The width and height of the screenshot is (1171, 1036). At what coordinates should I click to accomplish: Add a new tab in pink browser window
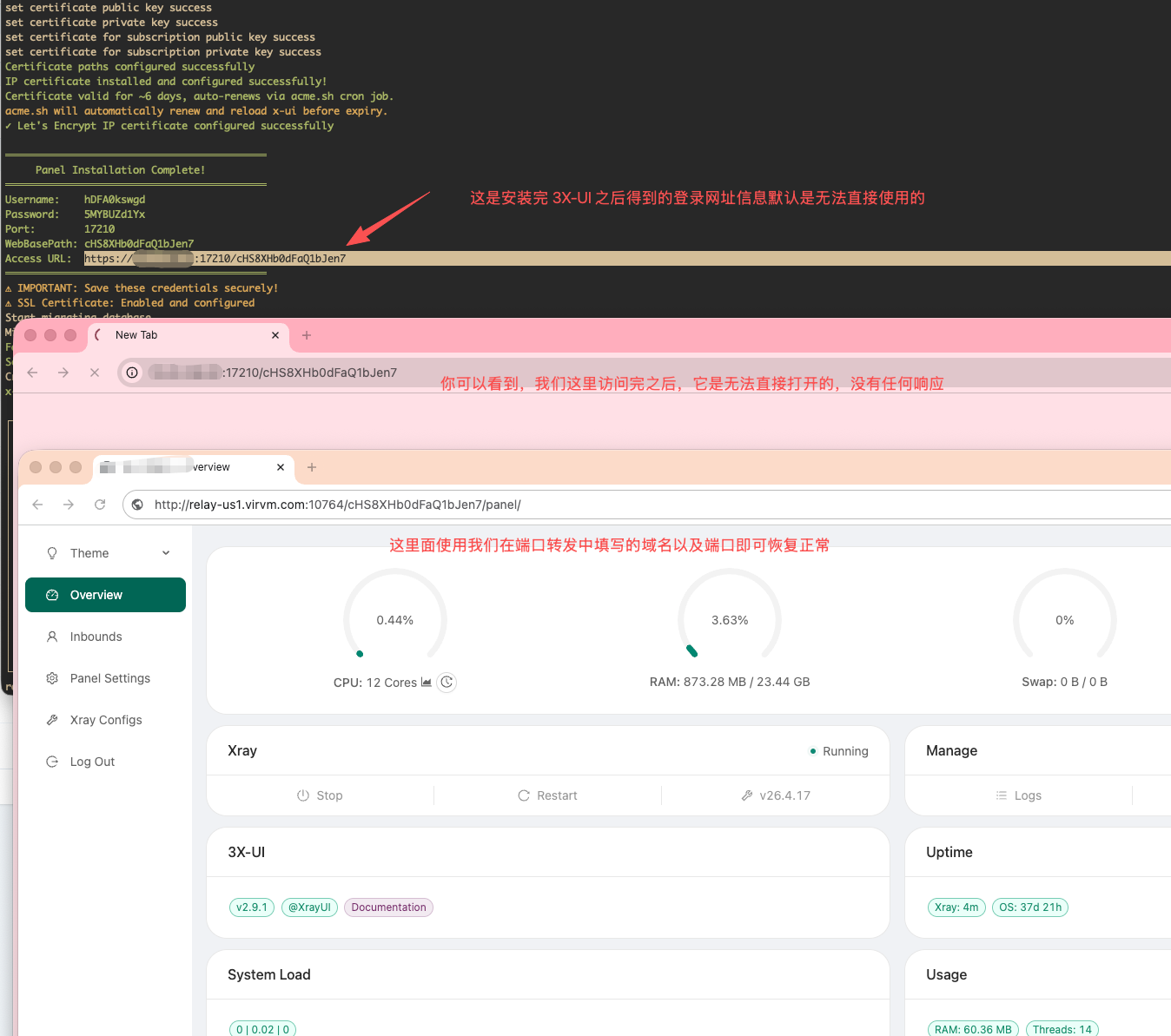[x=307, y=335]
